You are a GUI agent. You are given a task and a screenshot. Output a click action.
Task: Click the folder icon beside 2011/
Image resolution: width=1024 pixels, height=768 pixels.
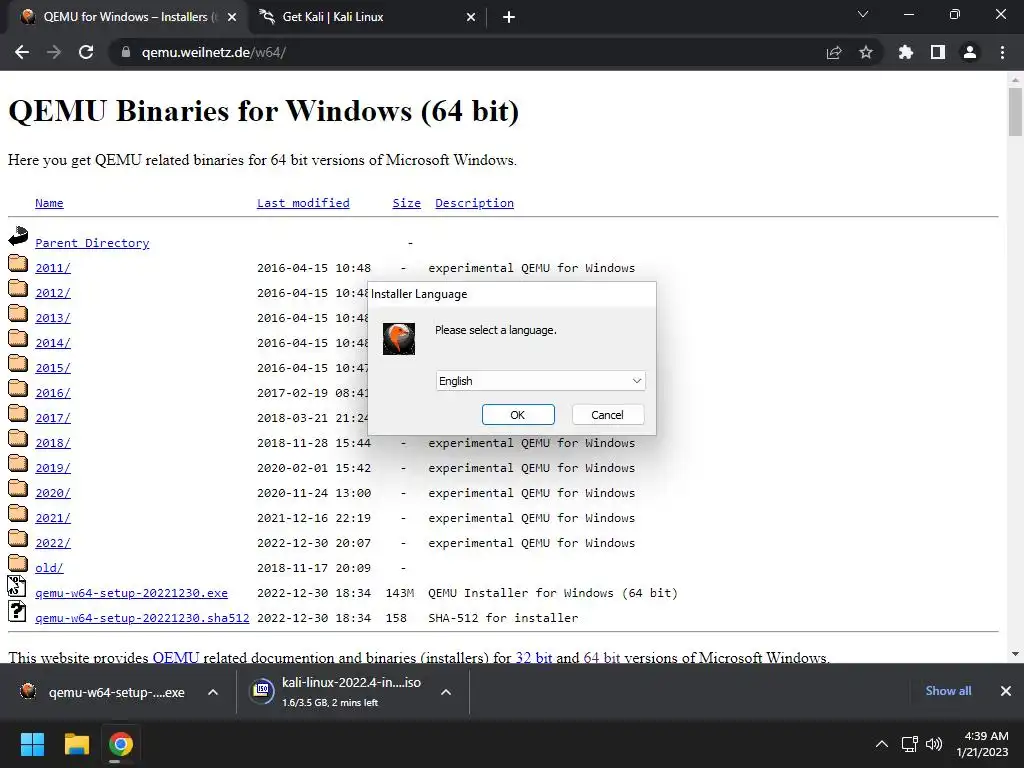coord(18,264)
